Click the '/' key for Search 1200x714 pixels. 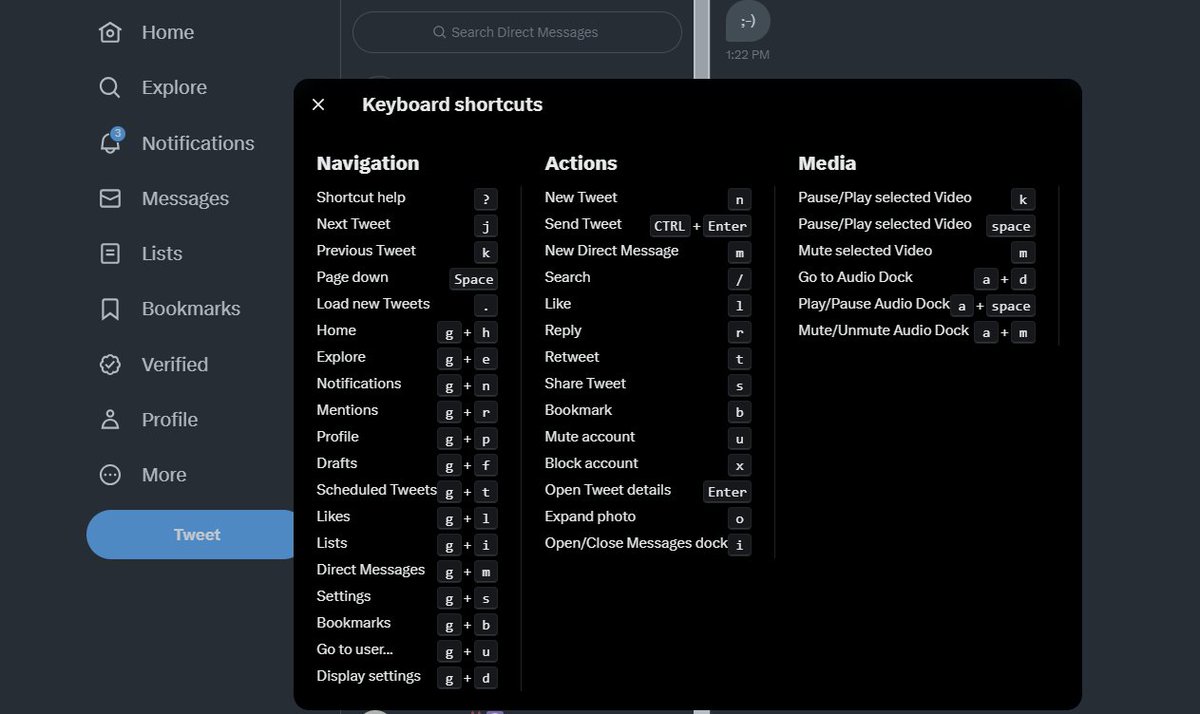(x=739, y=279)
